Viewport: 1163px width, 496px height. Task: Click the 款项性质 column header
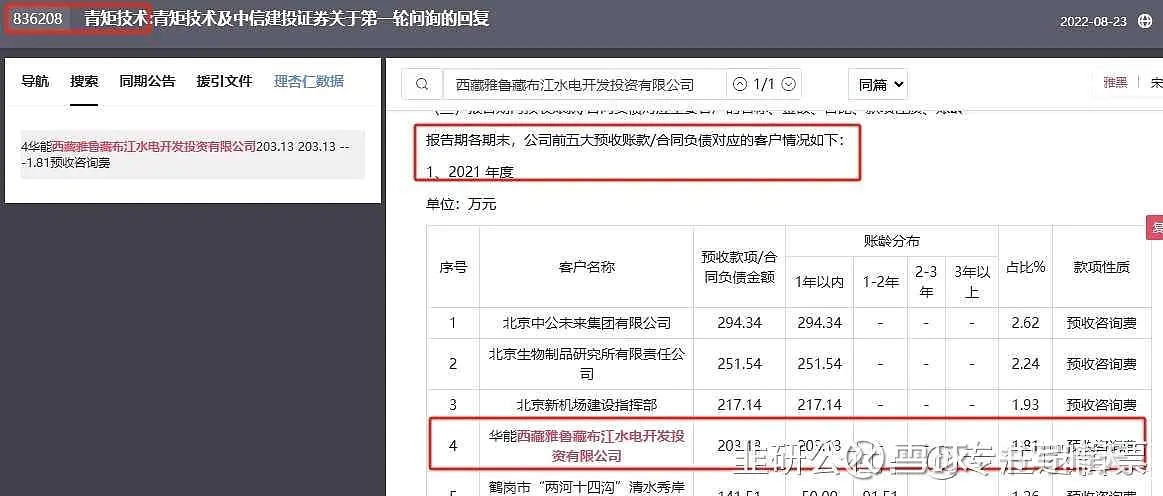pos(1101,267)
